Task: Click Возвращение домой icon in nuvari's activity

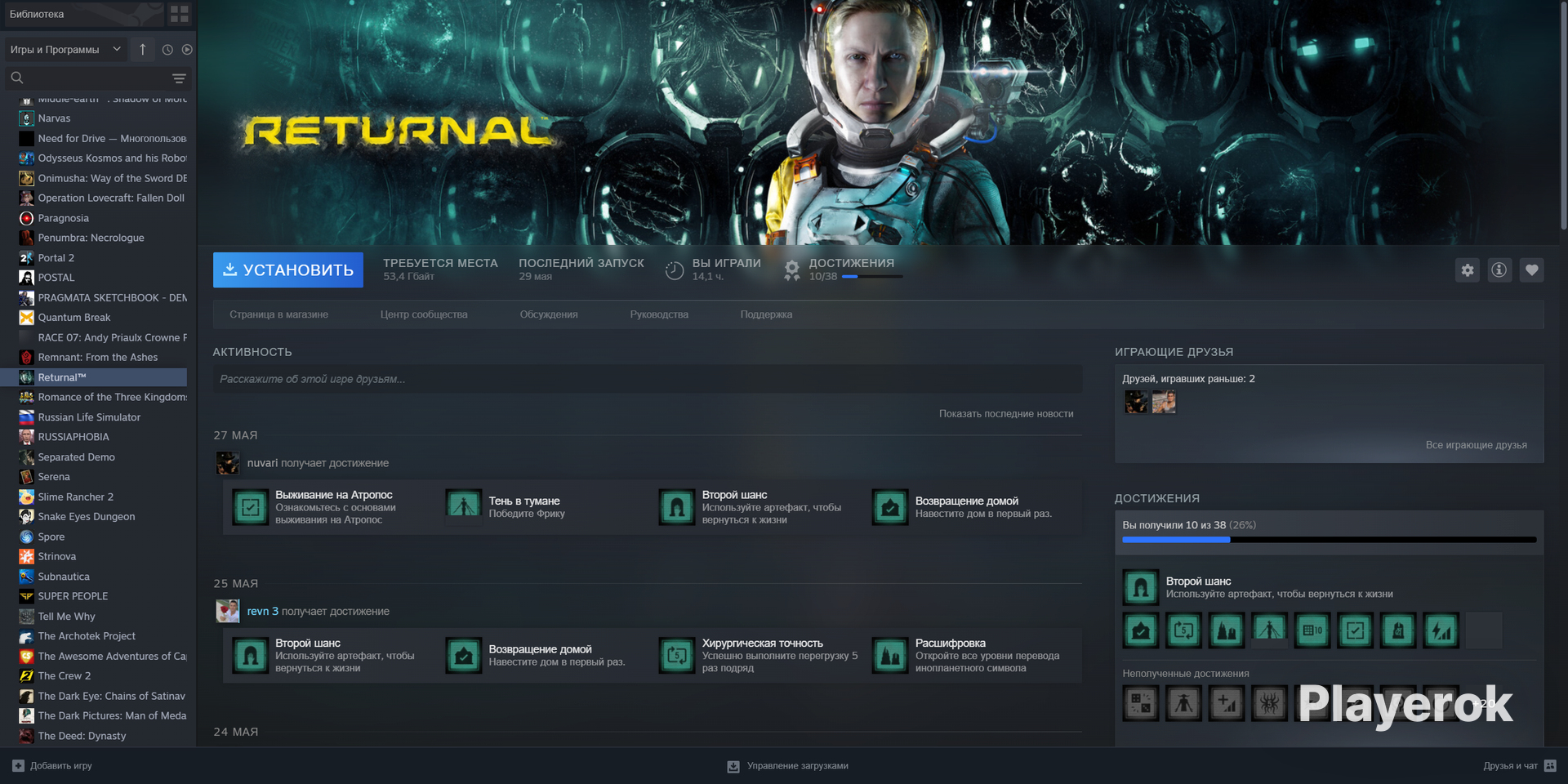Action: click(x=890, y=507)
